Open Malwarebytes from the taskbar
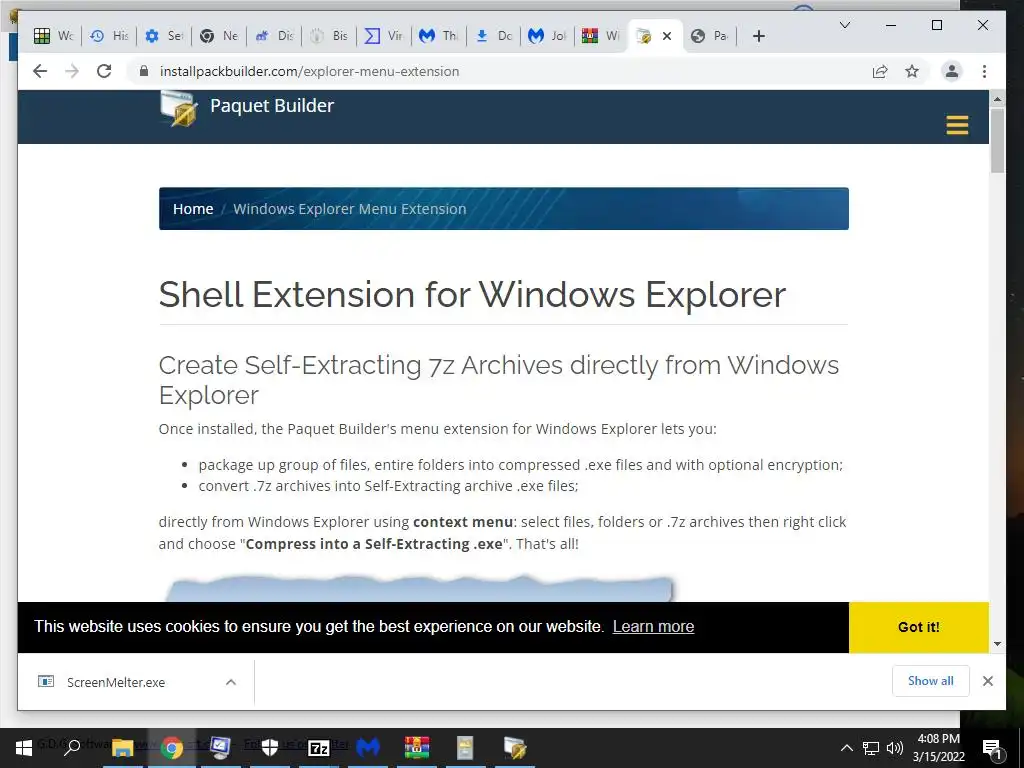The image size is (1024, 768). pyautogui.click(x=368, y=748)
